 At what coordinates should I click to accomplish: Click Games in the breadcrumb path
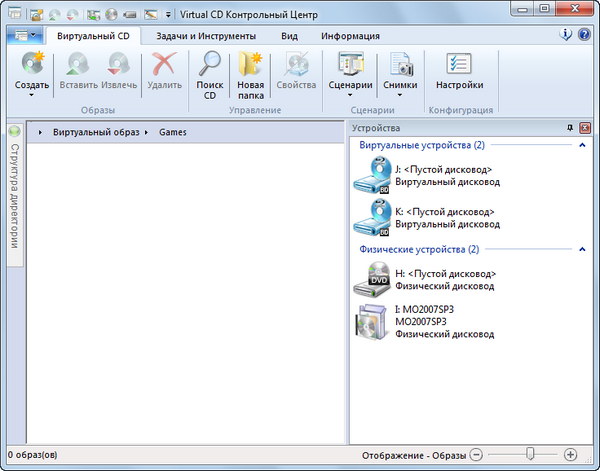click(x=172, y=132)
